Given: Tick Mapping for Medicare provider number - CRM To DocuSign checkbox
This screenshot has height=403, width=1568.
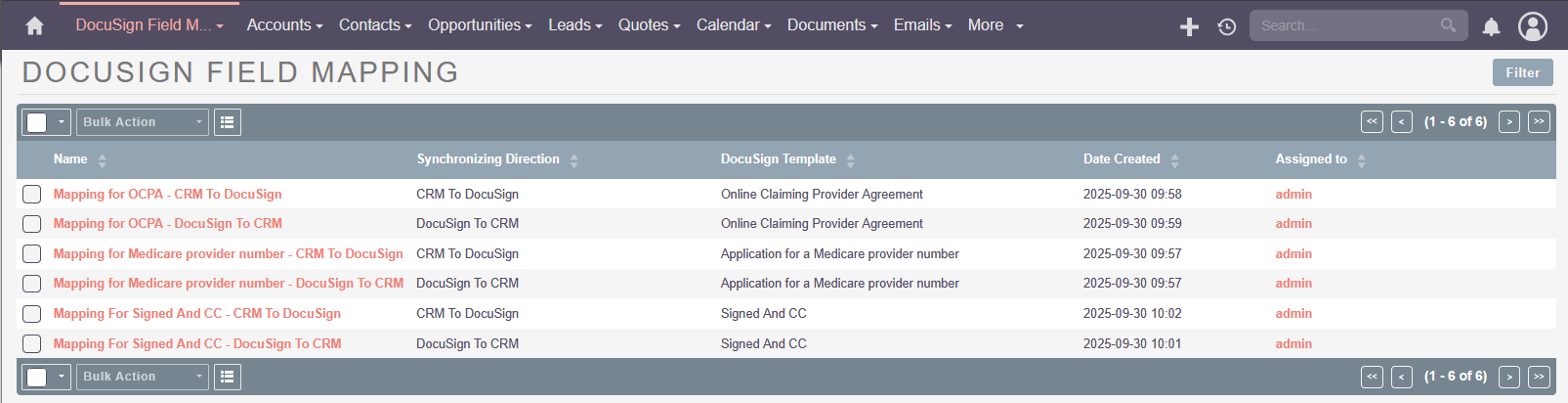Looking at the screenshot, I should point(32,254).
